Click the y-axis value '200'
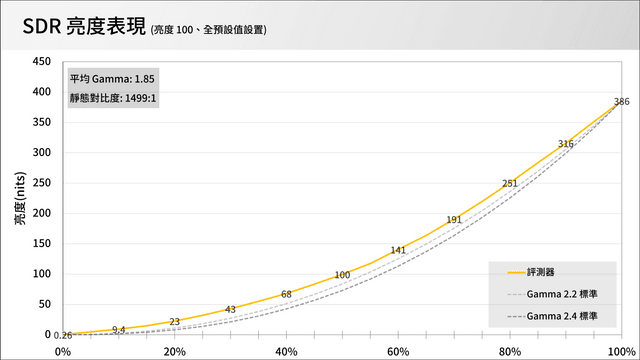Screen dimensions: 640x360 (42, 213)
